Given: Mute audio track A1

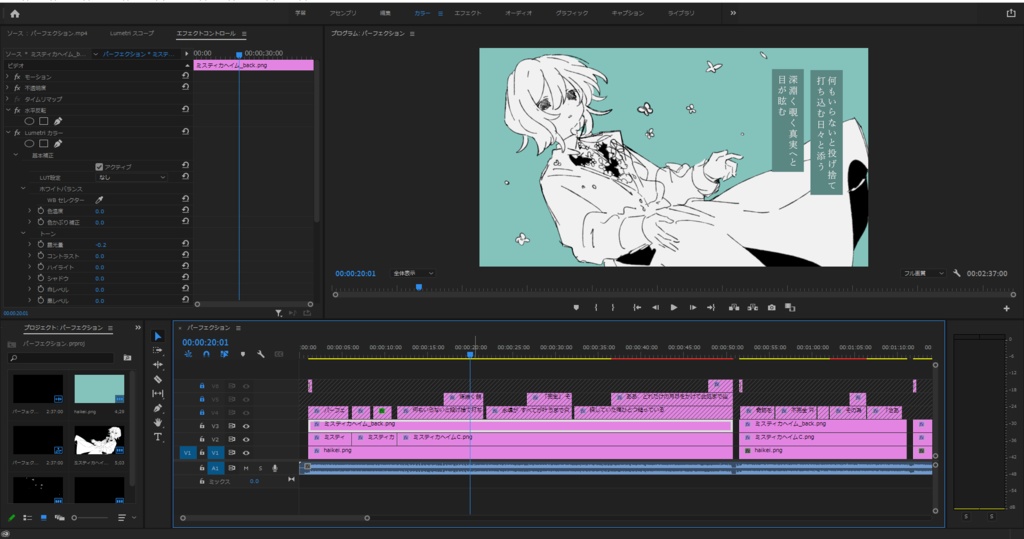Looking at the screenshot, I should pyautogui.click(x=246, y=468).
